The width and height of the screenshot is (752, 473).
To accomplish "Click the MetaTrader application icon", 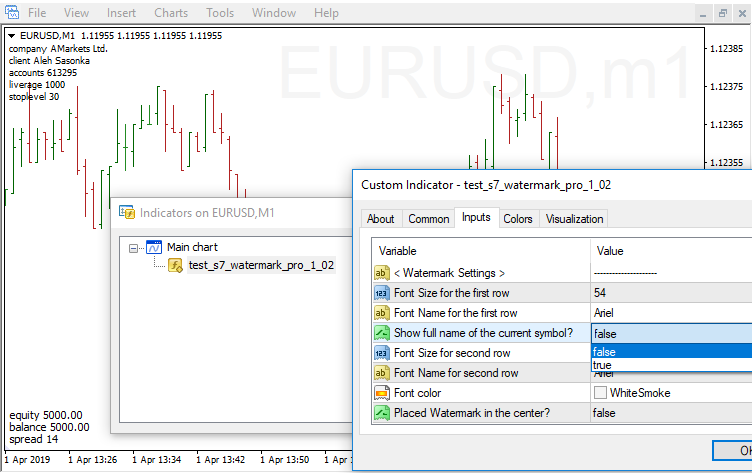I will pyautogui.click(x=12, y=12).
